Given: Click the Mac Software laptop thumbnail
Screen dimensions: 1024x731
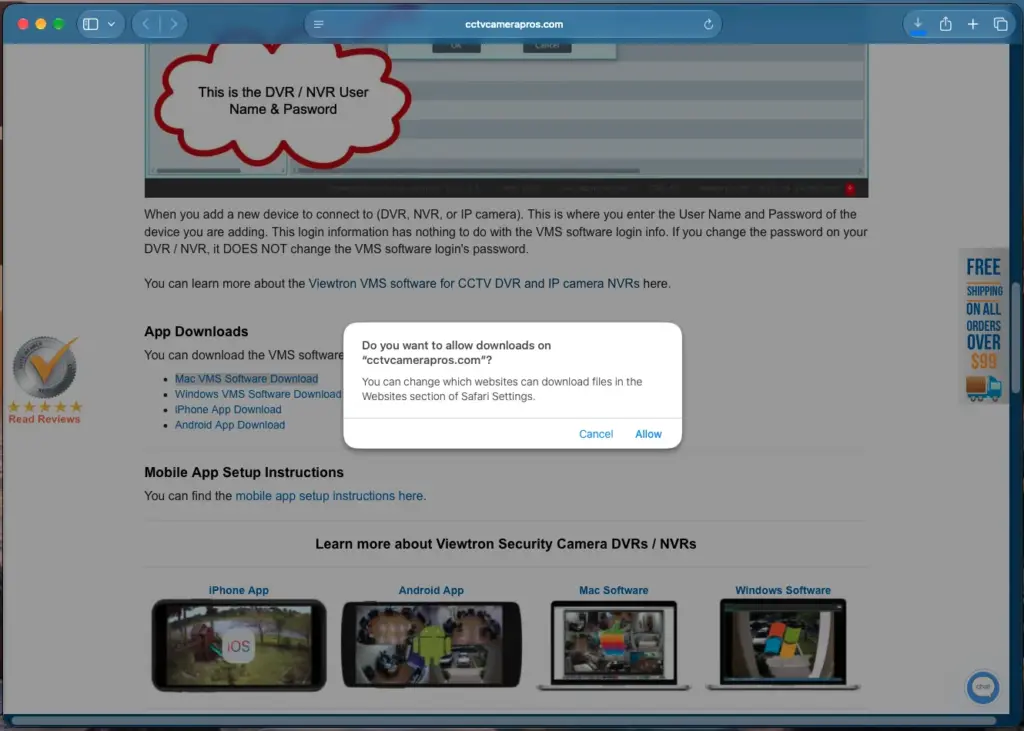Looking at the screenshot, I should [613, 645].
